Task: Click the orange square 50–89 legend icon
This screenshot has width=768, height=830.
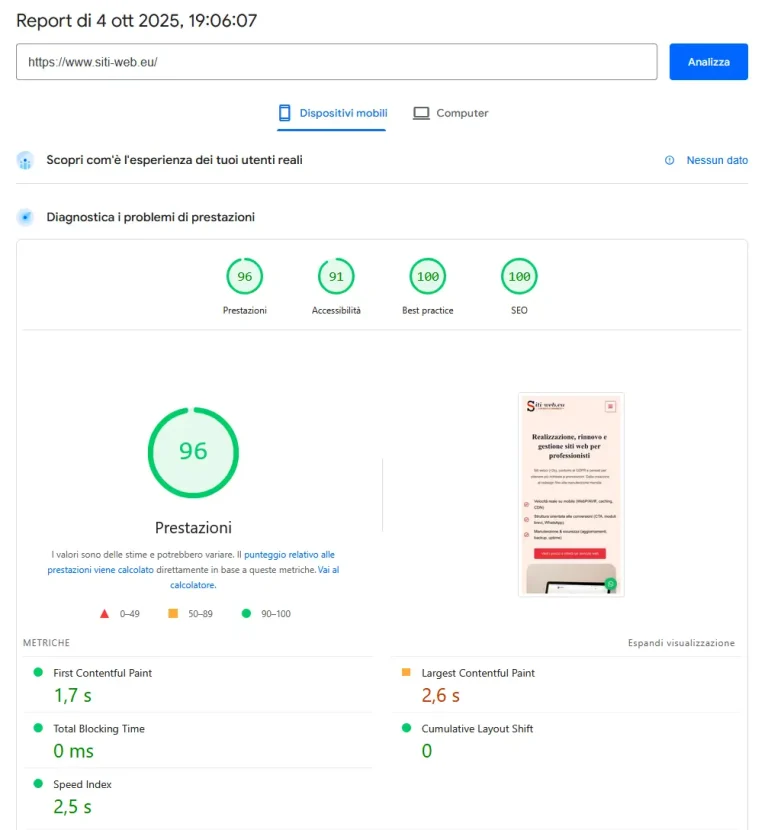Action: 173,614
